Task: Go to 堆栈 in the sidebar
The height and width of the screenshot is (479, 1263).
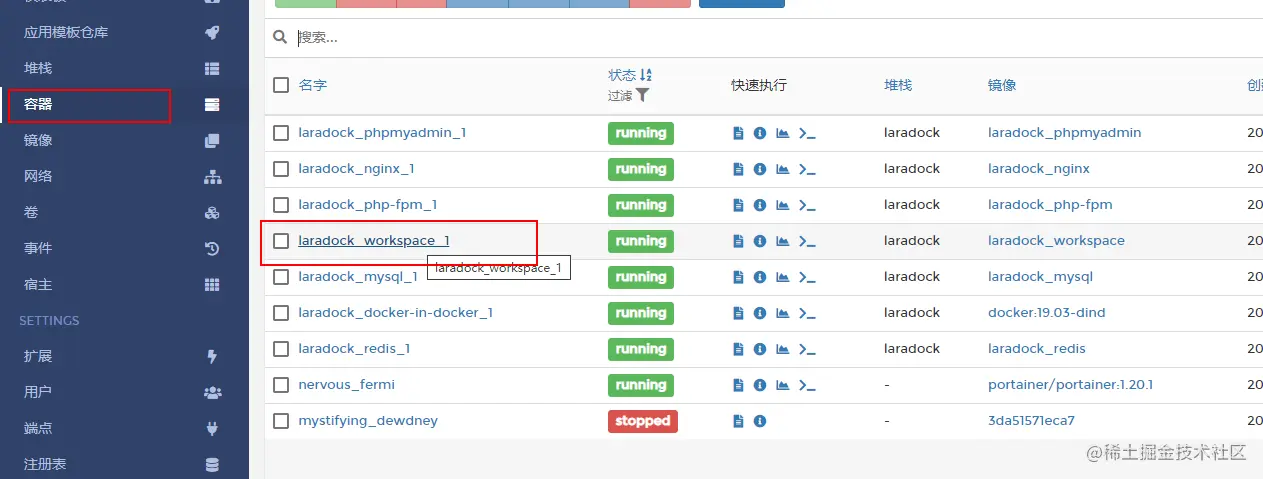Action: pyautogui.click(x=38, y=68)
